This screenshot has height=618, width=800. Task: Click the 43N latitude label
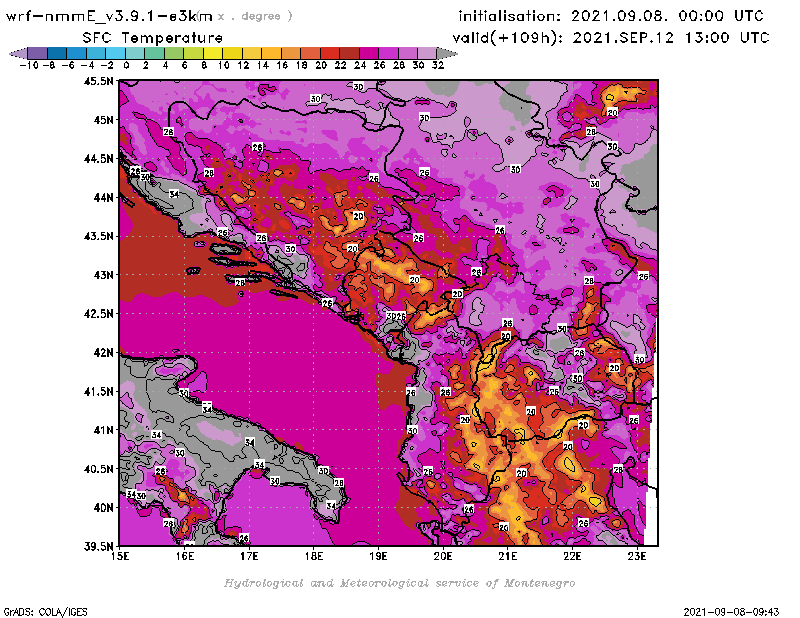click(x=103, y=275)
